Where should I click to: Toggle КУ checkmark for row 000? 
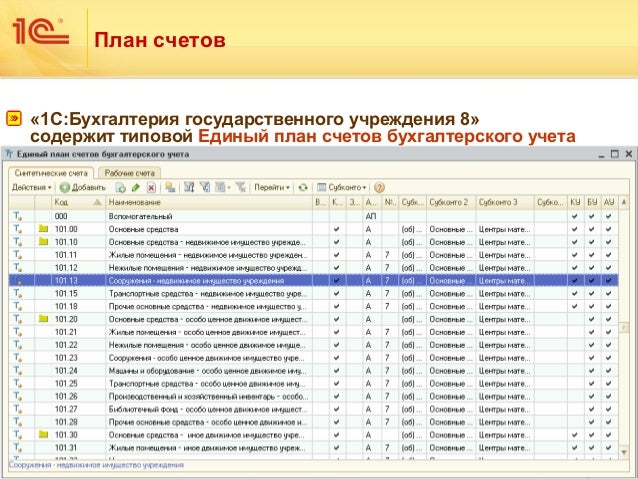point(575,217)
